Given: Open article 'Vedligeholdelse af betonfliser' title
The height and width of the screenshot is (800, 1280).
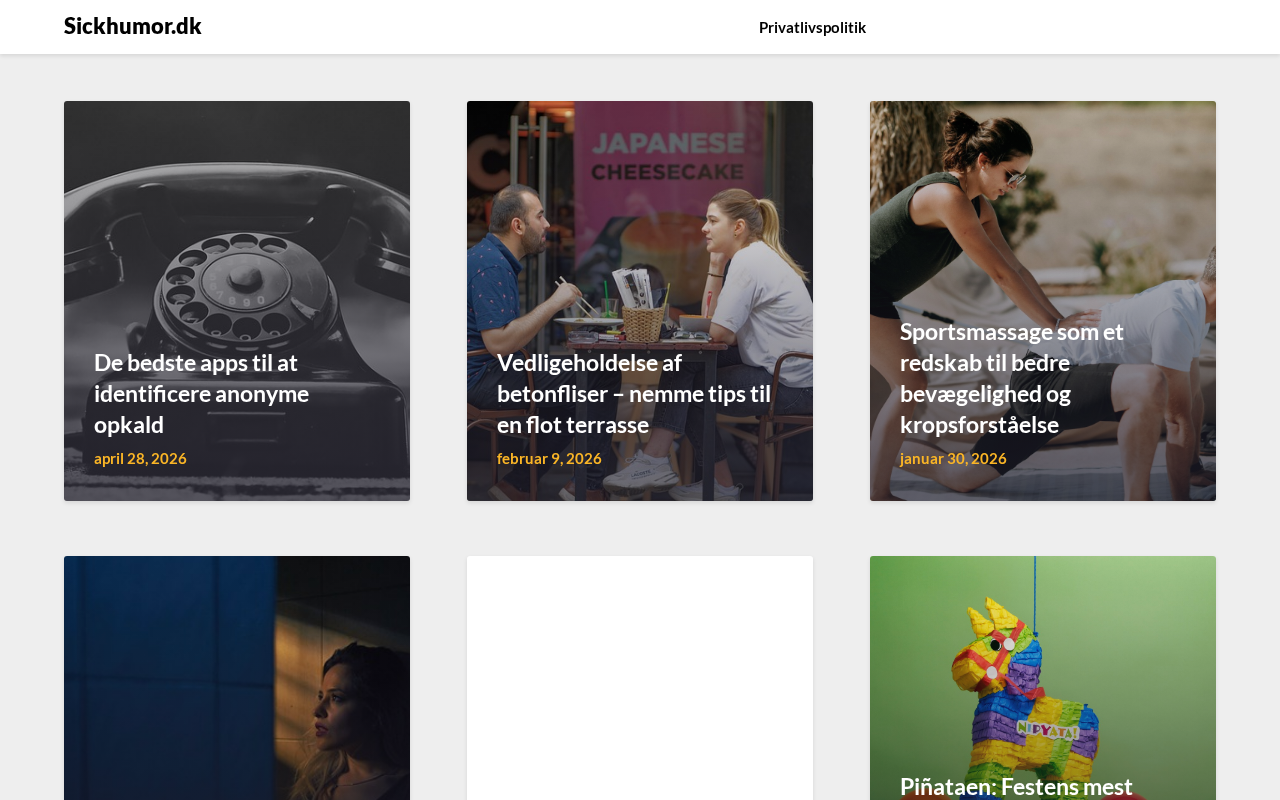Looking at the screenshot, I should pyautogui.click(x=634, y=393).
